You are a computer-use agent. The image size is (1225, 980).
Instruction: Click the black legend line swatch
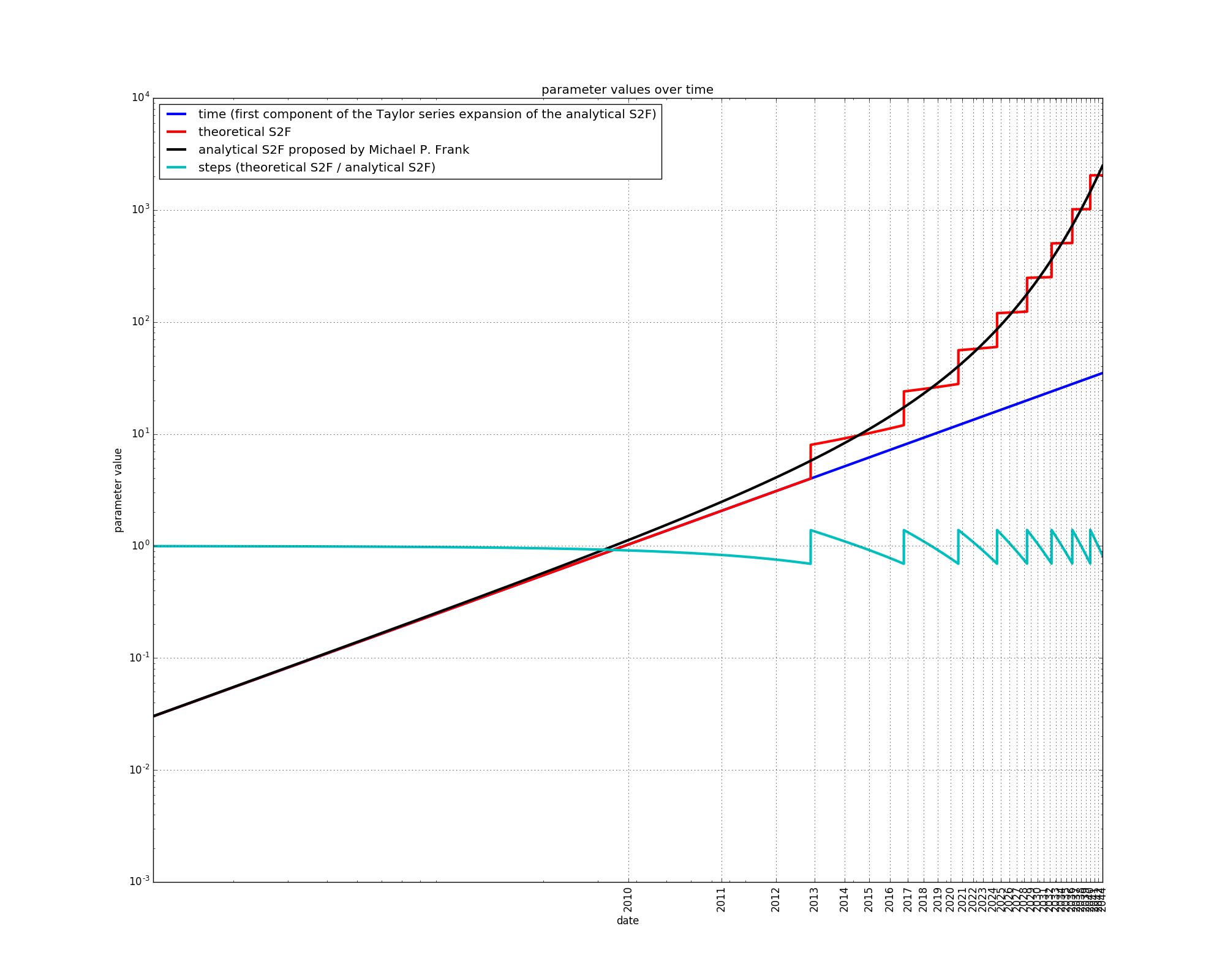[176, 150]
